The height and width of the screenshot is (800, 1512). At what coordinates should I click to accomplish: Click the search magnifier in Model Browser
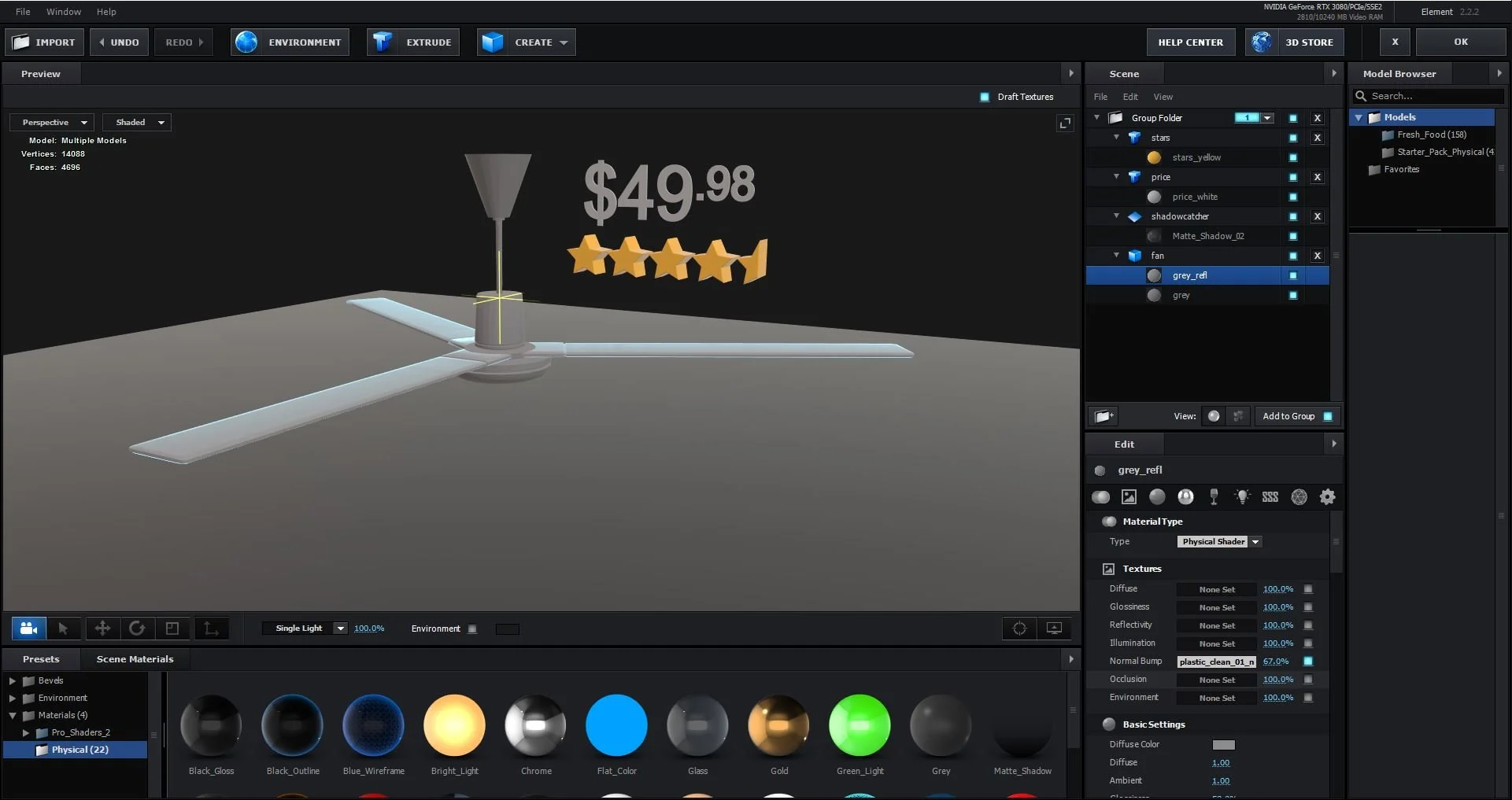point(1361,96)
